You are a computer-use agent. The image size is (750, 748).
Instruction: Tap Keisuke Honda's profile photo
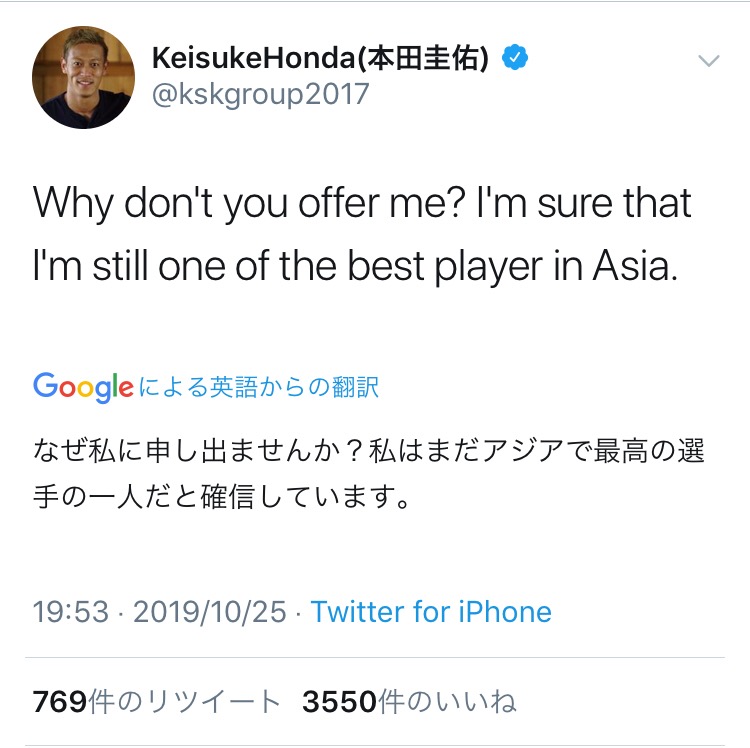(x=83, y=77)
